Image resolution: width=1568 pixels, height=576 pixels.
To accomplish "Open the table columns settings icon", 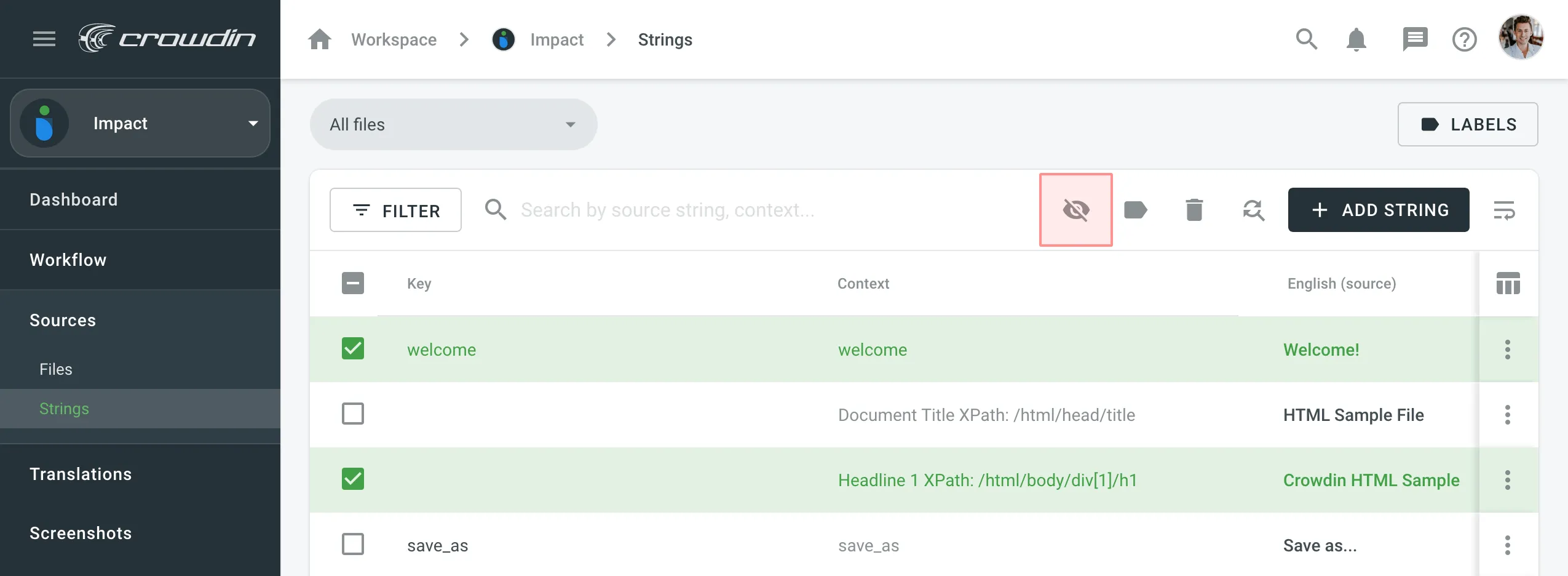I will [x=1508, y=284].
